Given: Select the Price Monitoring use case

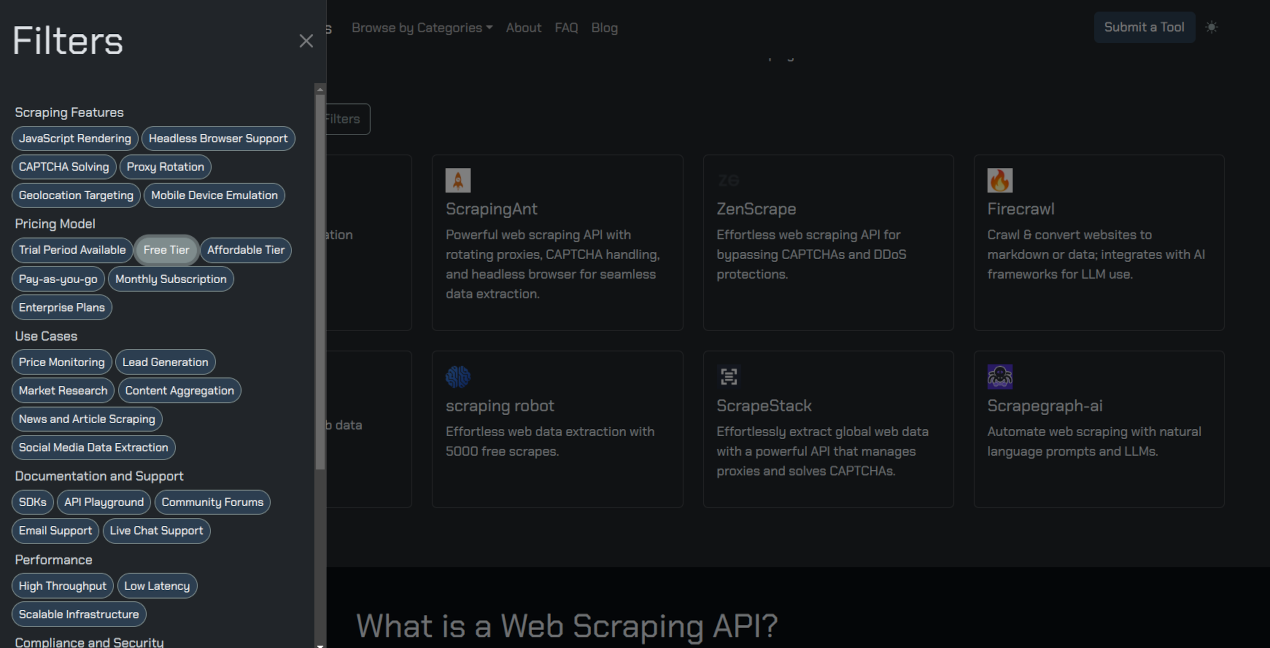Looking at the screenshot, I should [62, 362].
